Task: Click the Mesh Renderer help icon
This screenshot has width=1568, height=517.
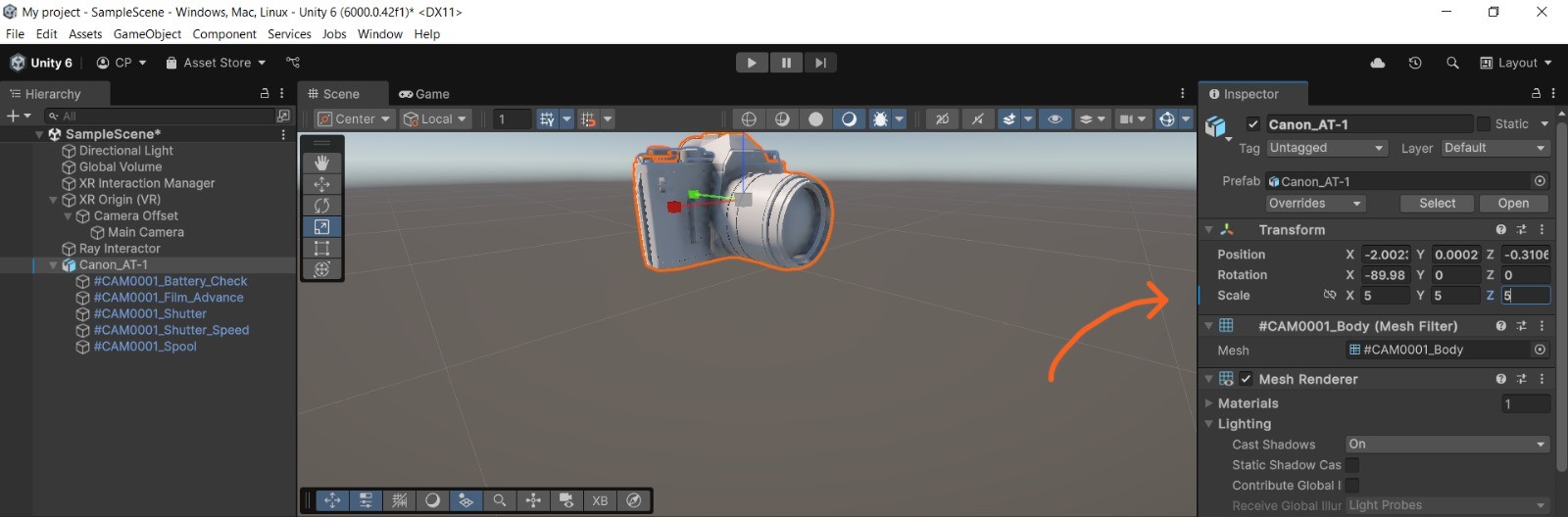Action: pos(1500,379)
